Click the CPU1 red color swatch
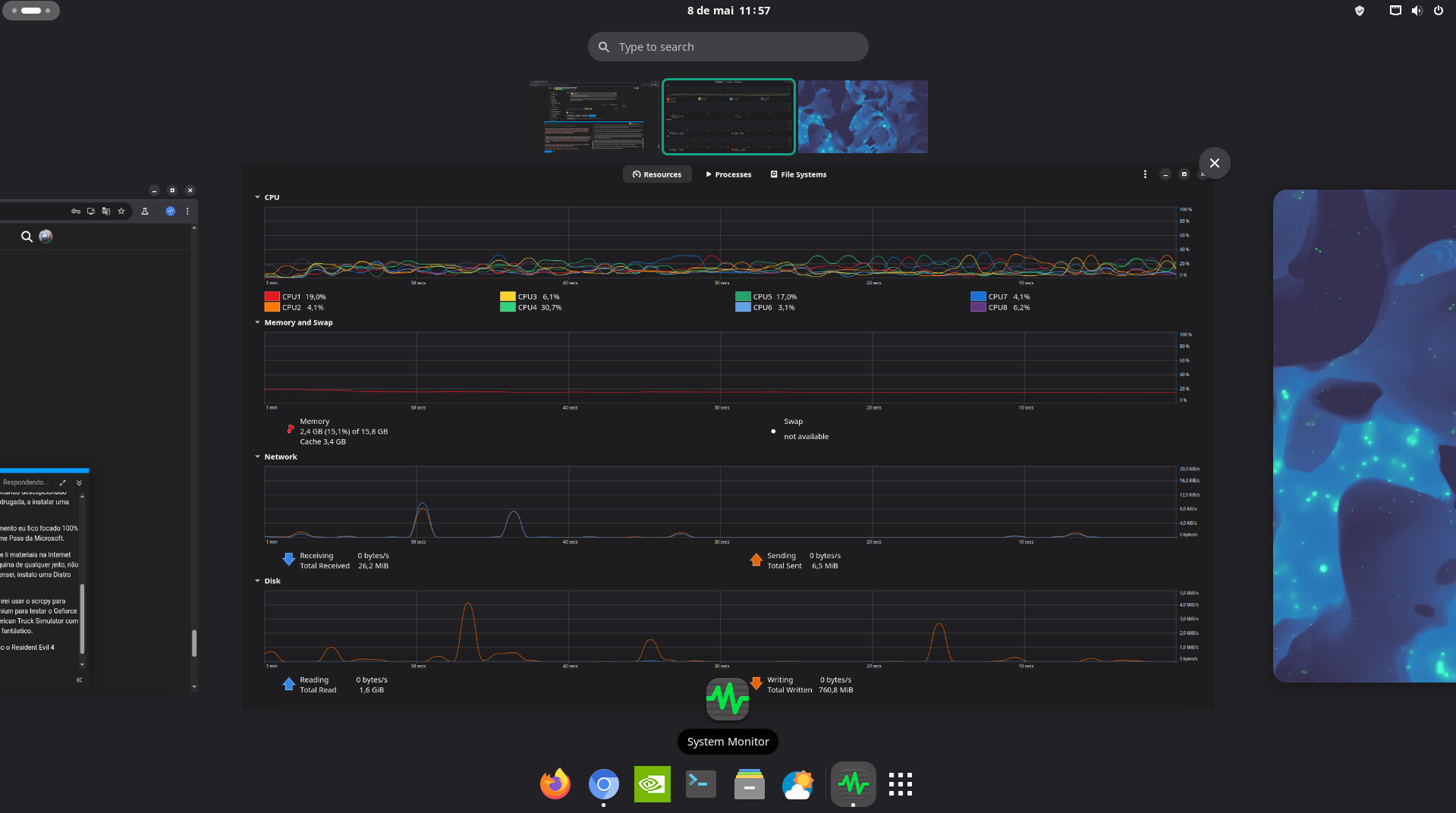Screen dimensions: 1456x813 tap(272, 297)
